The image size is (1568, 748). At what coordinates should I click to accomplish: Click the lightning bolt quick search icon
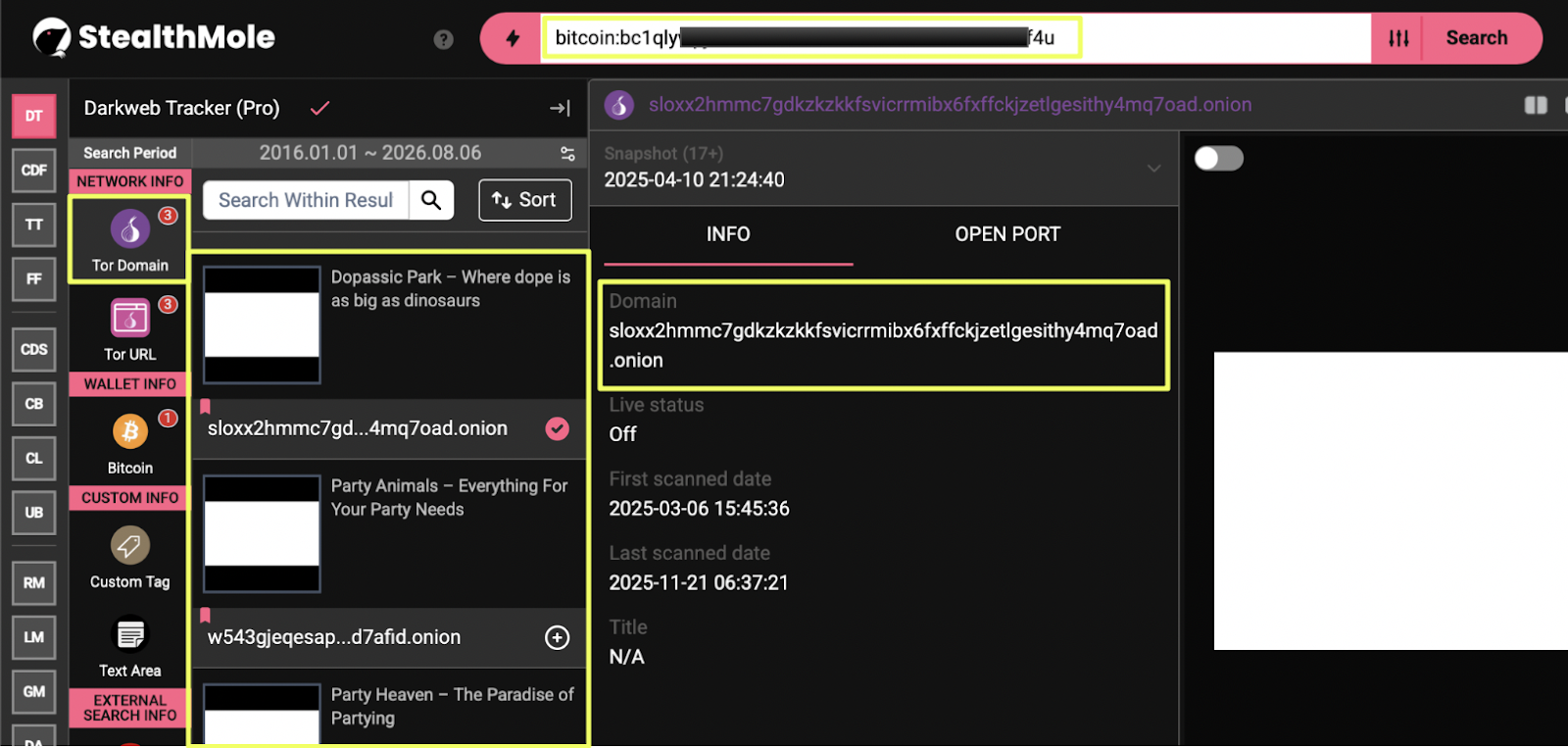[x=513, y=38]
